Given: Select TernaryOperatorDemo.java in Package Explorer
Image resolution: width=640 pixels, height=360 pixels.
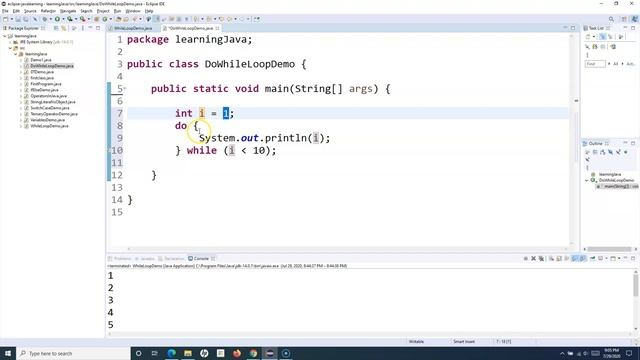Looking at the screenshot, I should pos(54,114).
